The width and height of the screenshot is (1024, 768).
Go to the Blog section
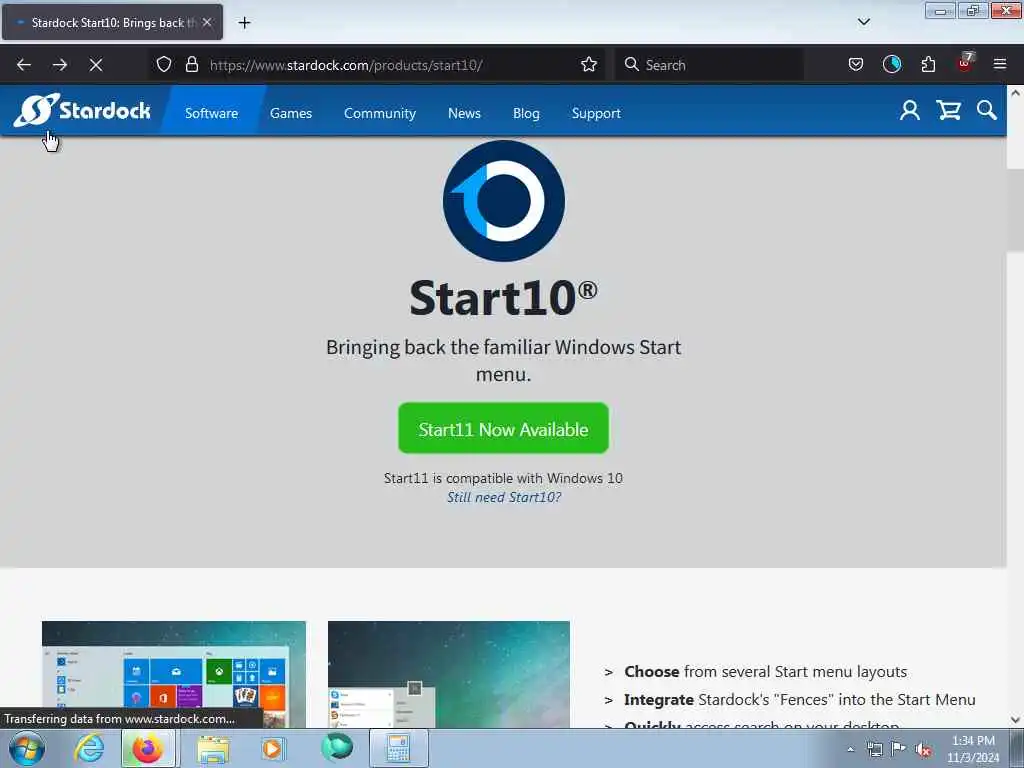[x=526, y=113]
